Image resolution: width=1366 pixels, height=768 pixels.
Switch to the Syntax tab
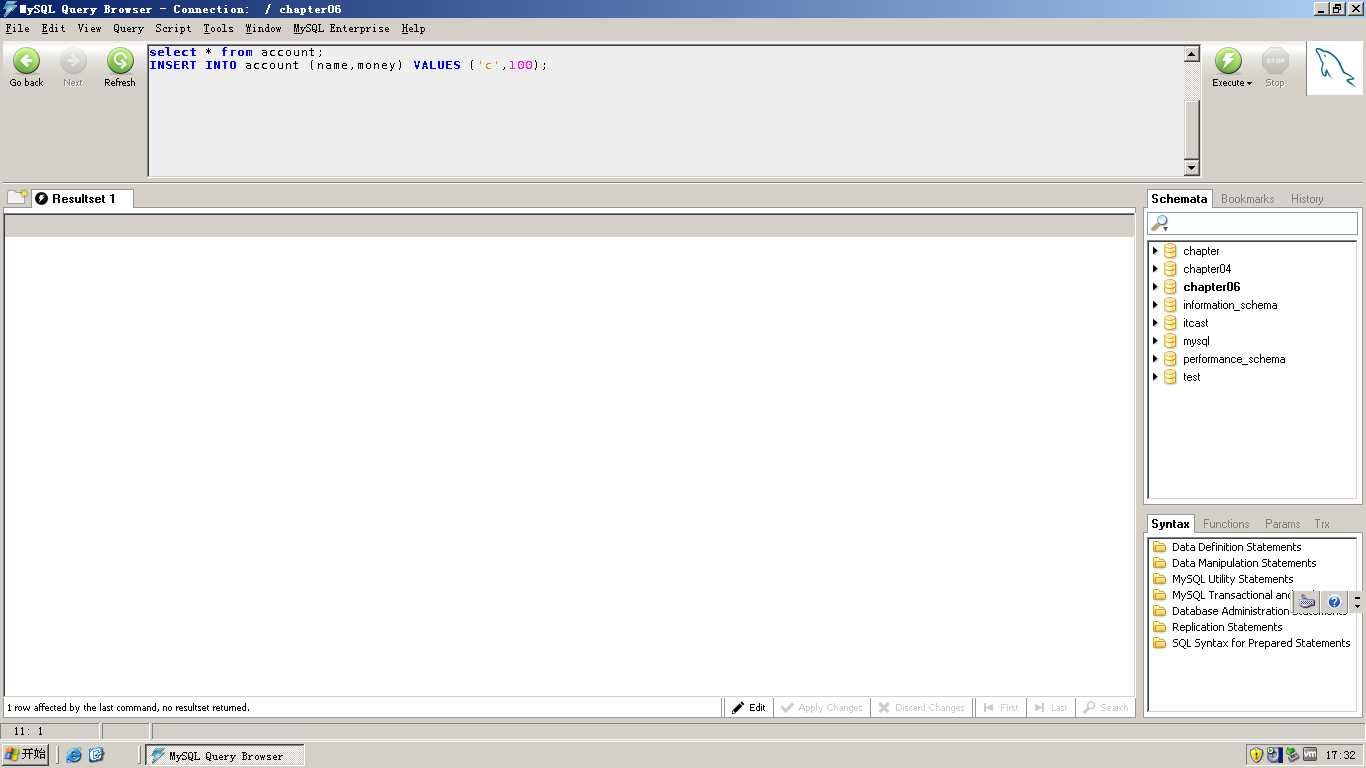[x=1170, y=524]
